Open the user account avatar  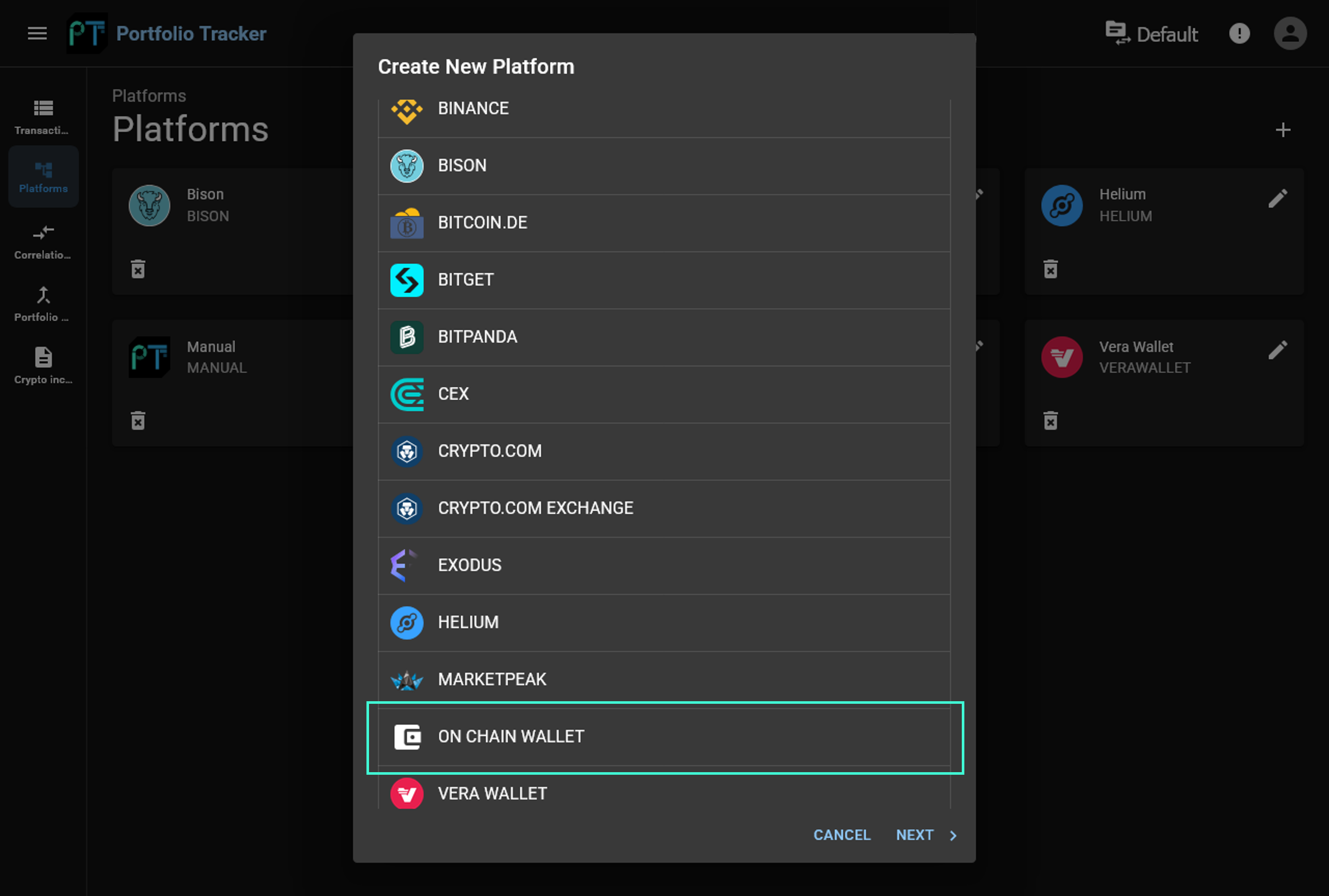pos(1290,34)
